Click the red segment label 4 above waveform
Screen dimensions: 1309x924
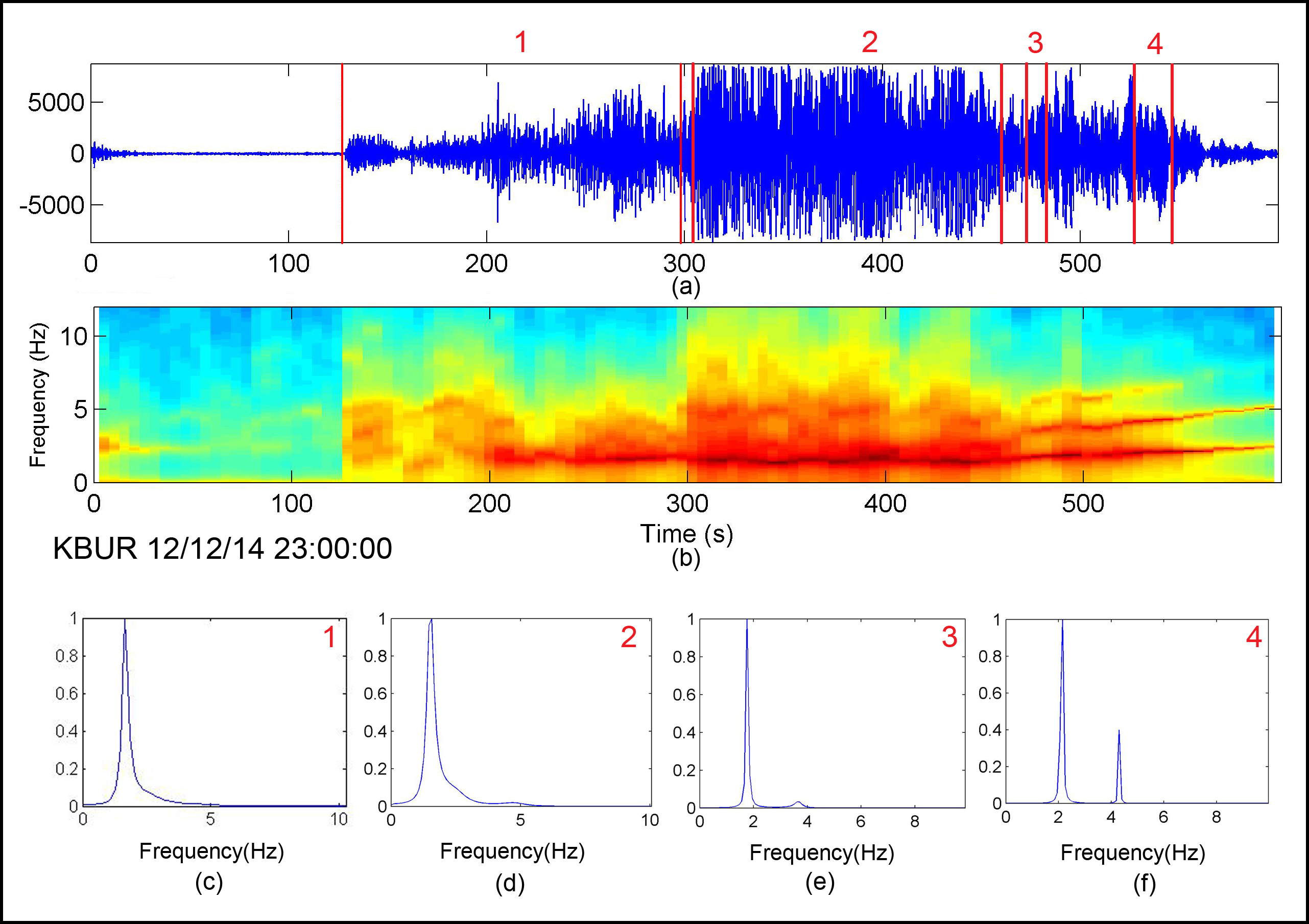1154,44
